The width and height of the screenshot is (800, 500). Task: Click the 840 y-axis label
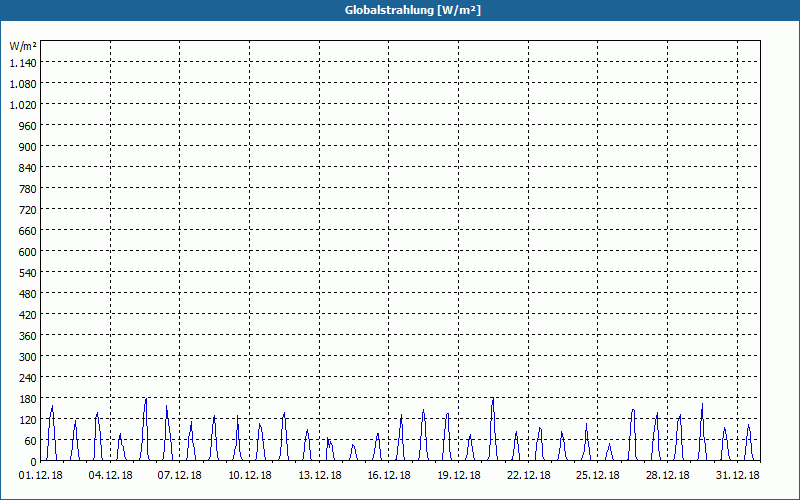pos(28,168)
